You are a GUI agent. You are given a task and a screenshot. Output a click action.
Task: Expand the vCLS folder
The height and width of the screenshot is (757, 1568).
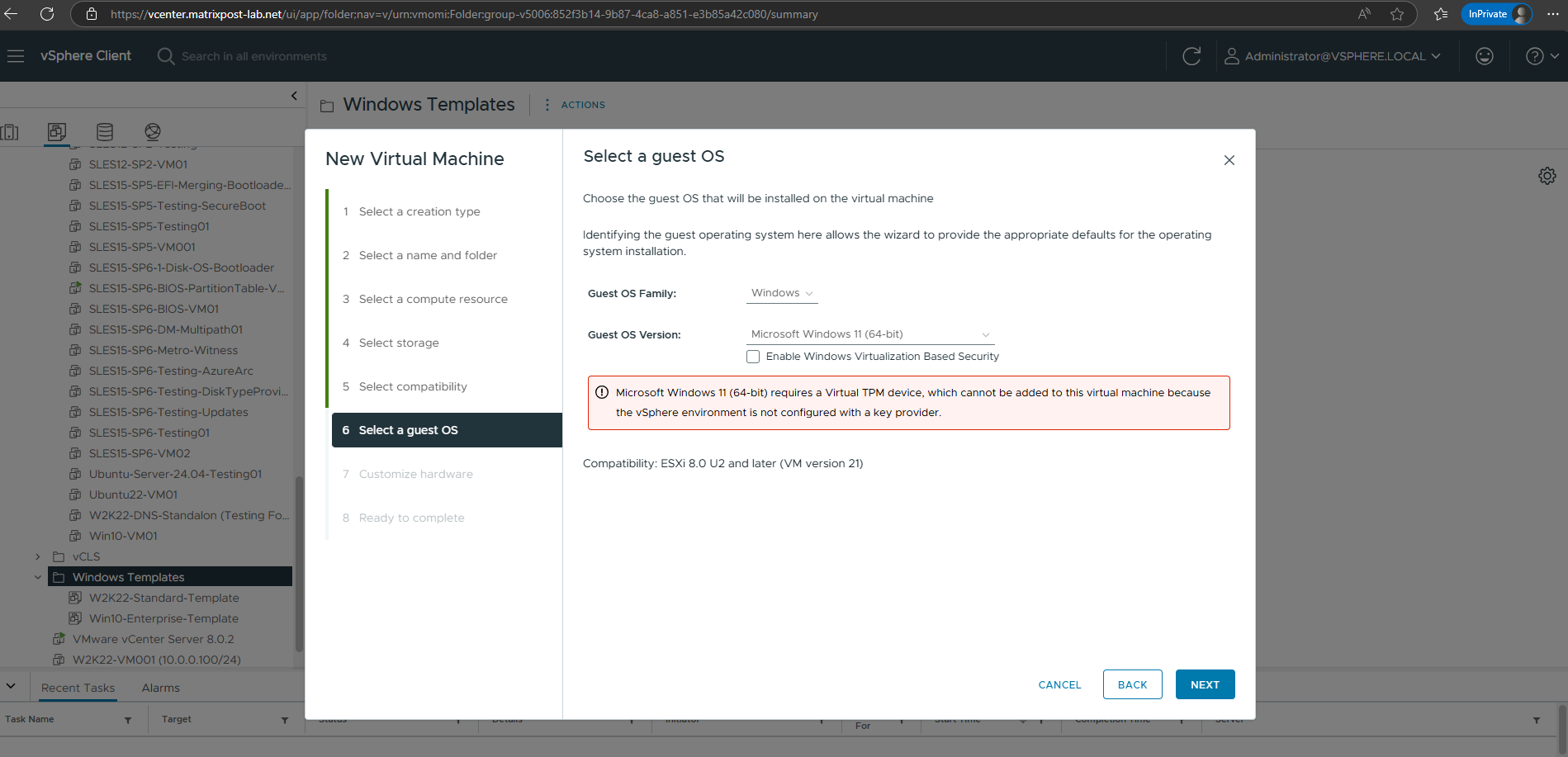coord(38,556)
